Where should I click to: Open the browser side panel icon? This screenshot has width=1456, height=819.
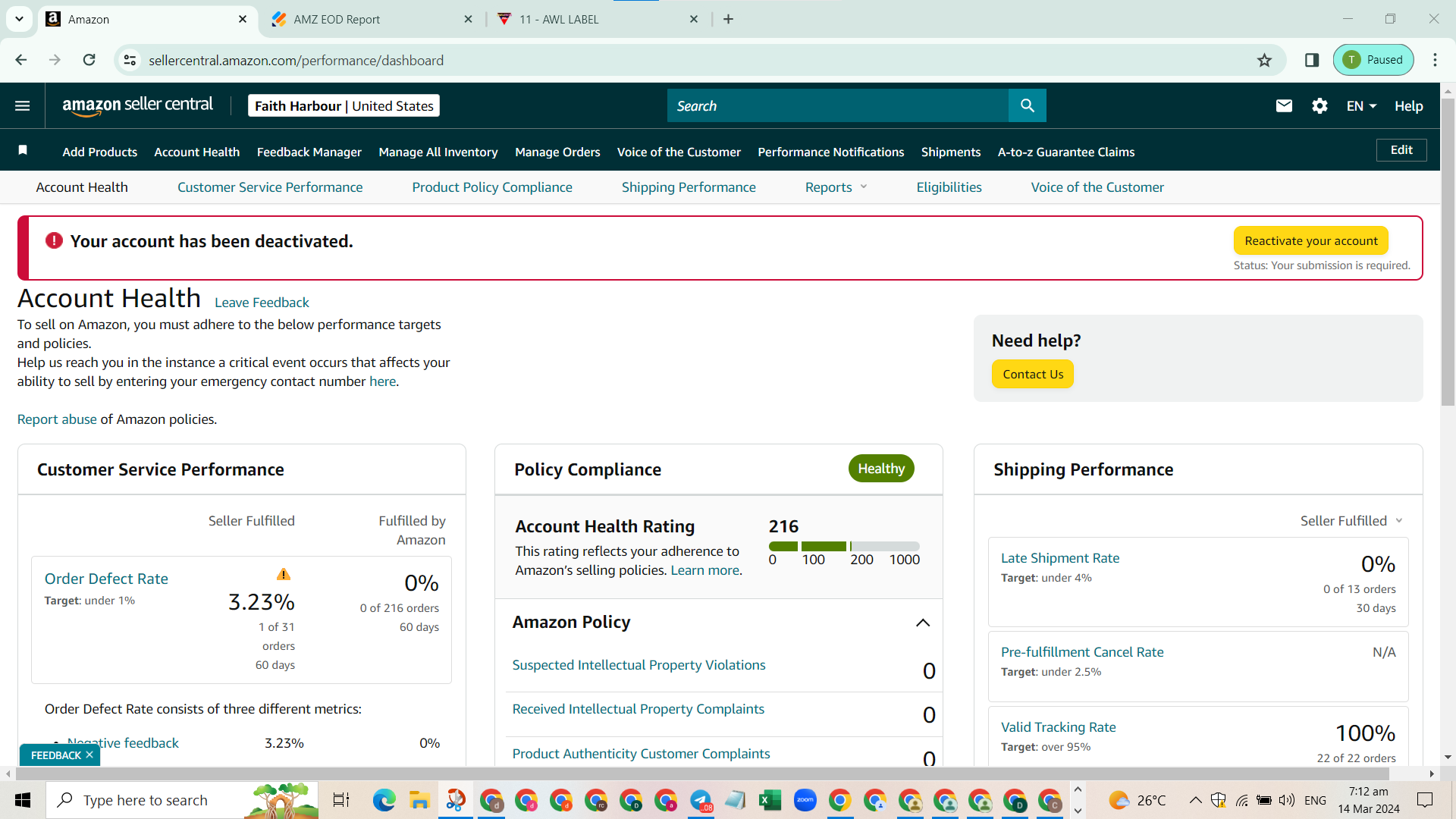1312,60
